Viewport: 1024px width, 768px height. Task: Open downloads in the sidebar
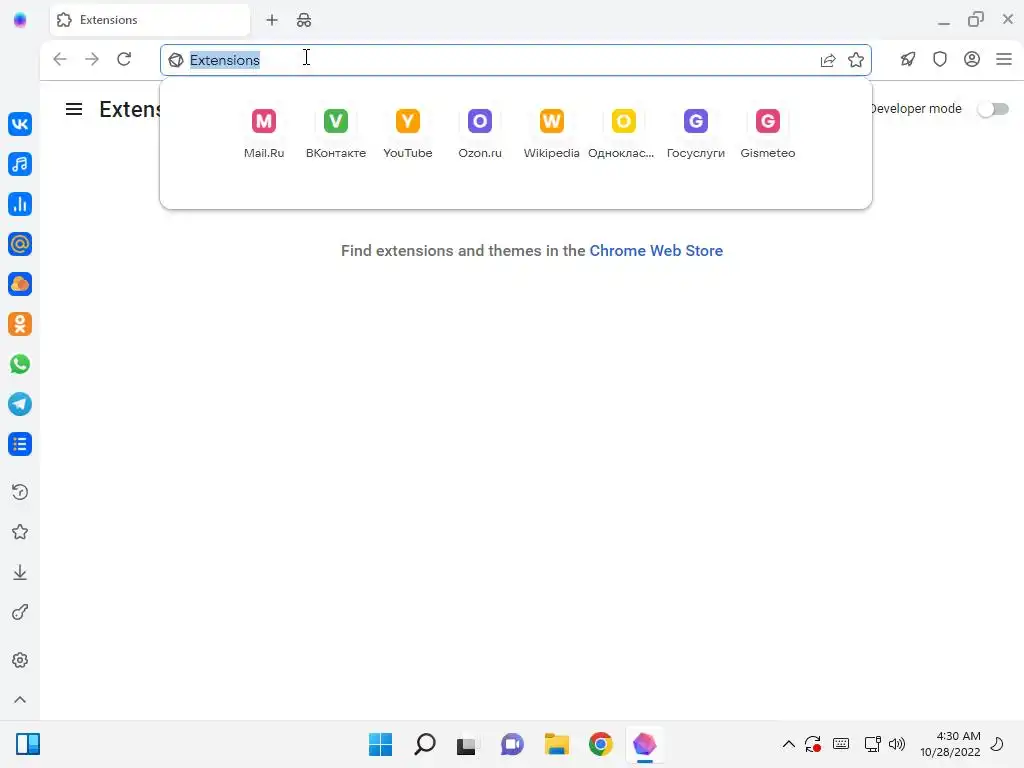coord(20,573)
